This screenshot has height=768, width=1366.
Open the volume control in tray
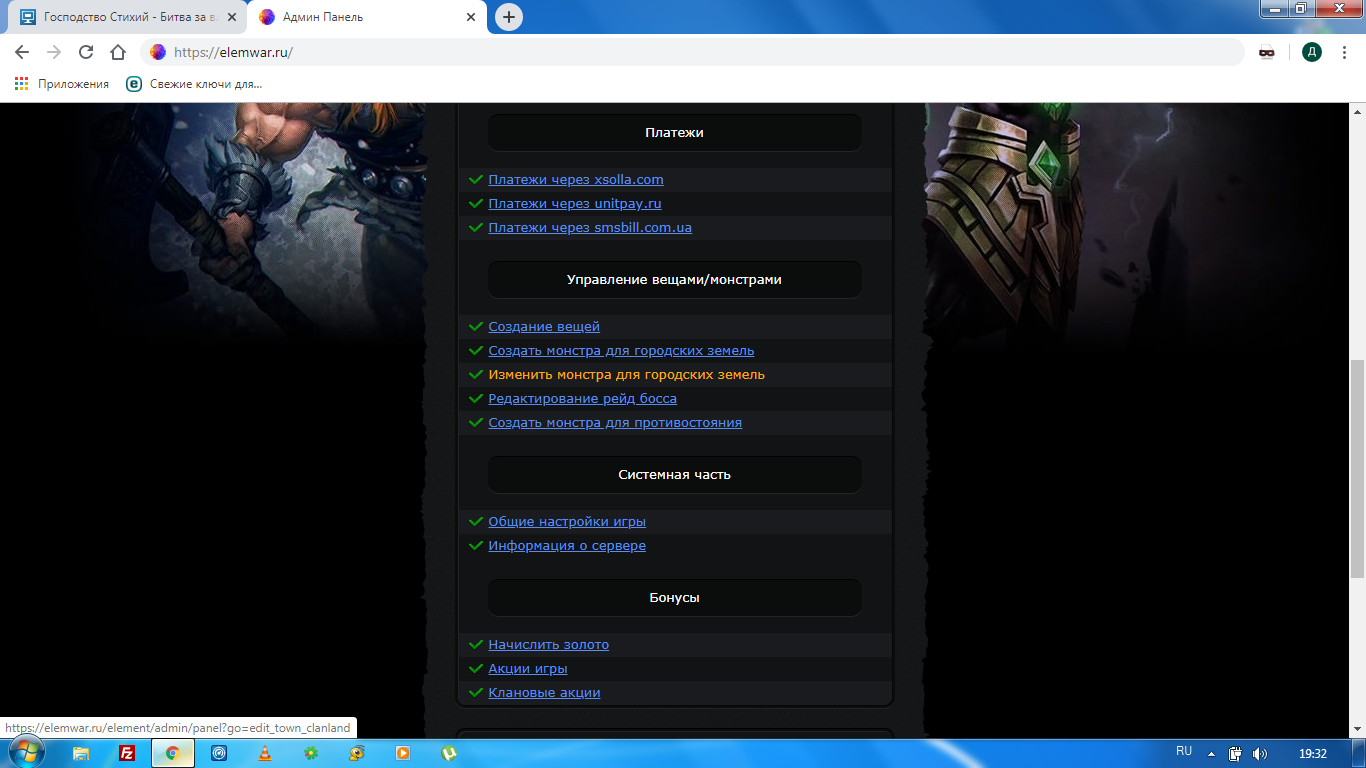[x=1259, y=754]
